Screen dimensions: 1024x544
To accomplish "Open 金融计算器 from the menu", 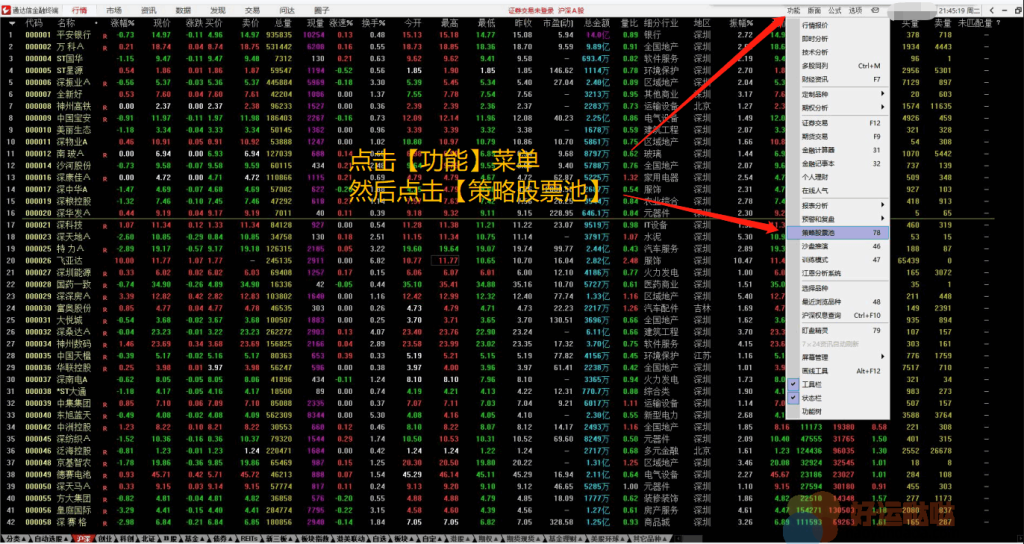I will [839, 150].
